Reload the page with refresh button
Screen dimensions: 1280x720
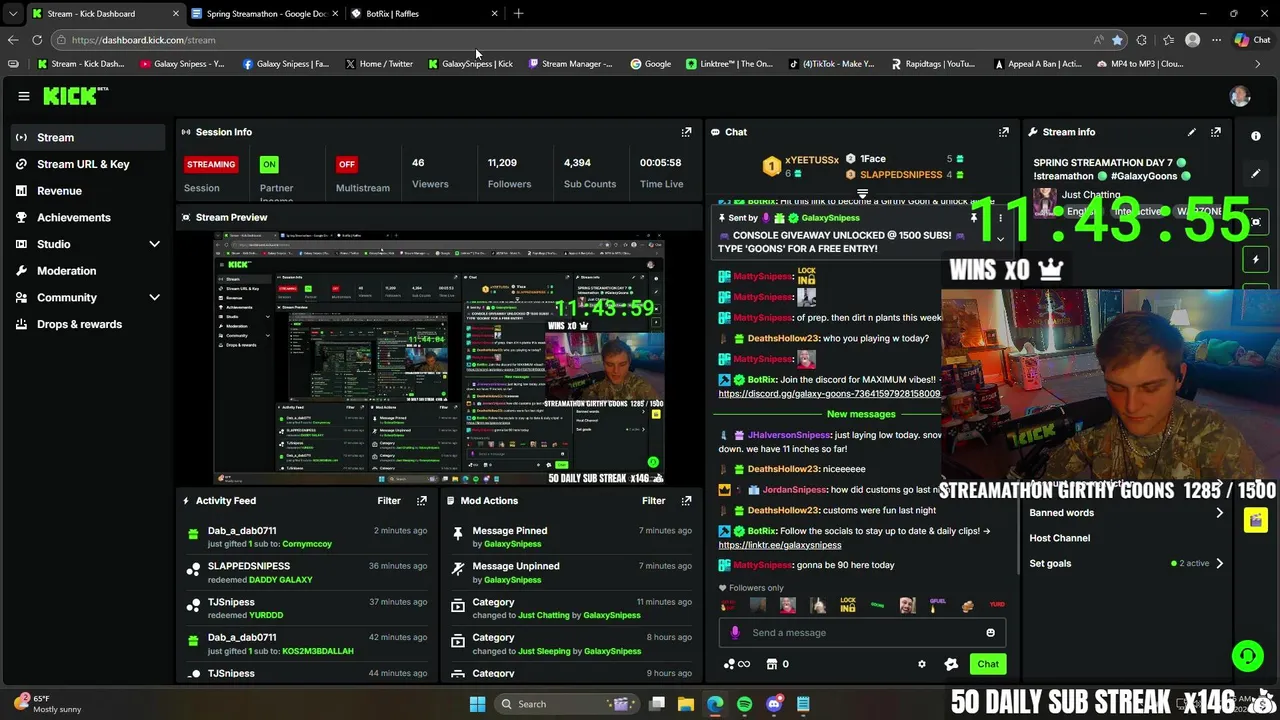tap(37, 40)
